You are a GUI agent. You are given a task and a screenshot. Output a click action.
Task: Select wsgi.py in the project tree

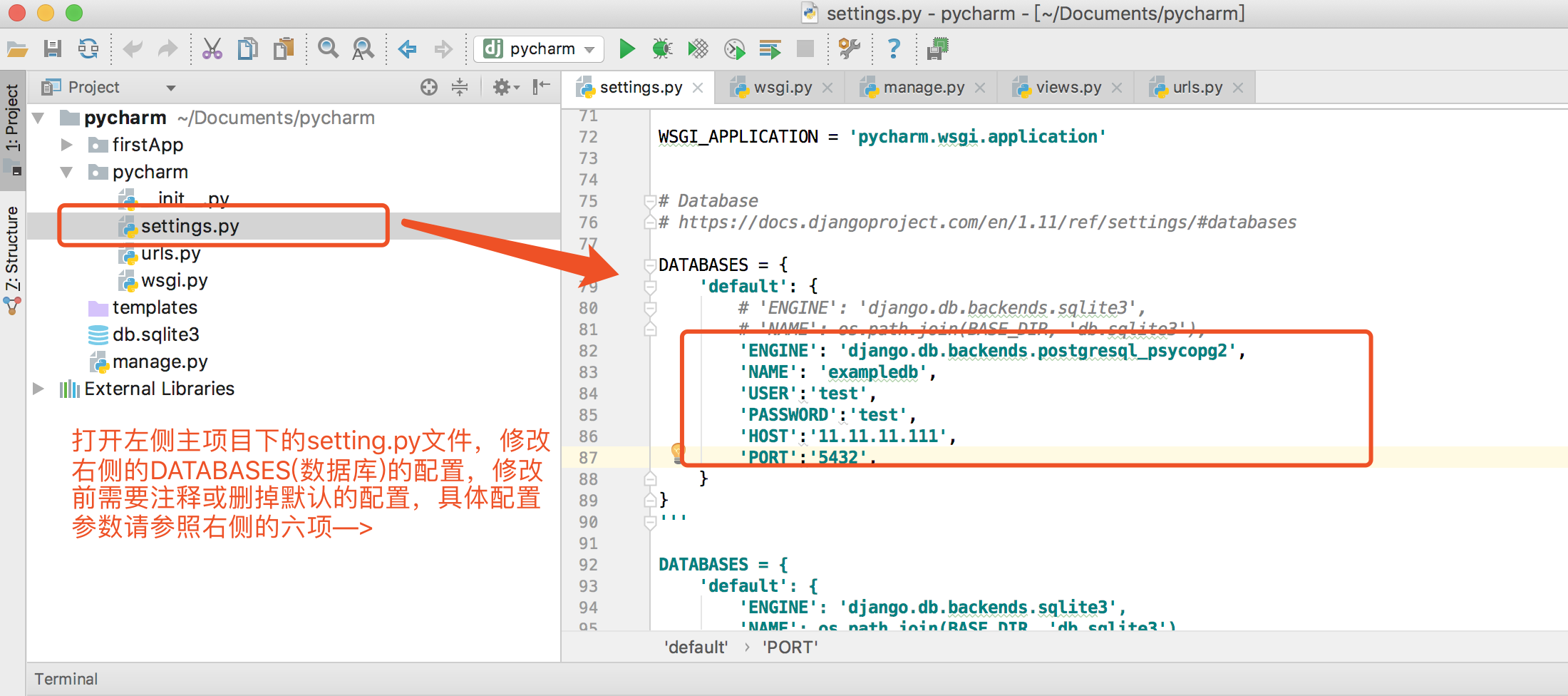pos(174,280)
